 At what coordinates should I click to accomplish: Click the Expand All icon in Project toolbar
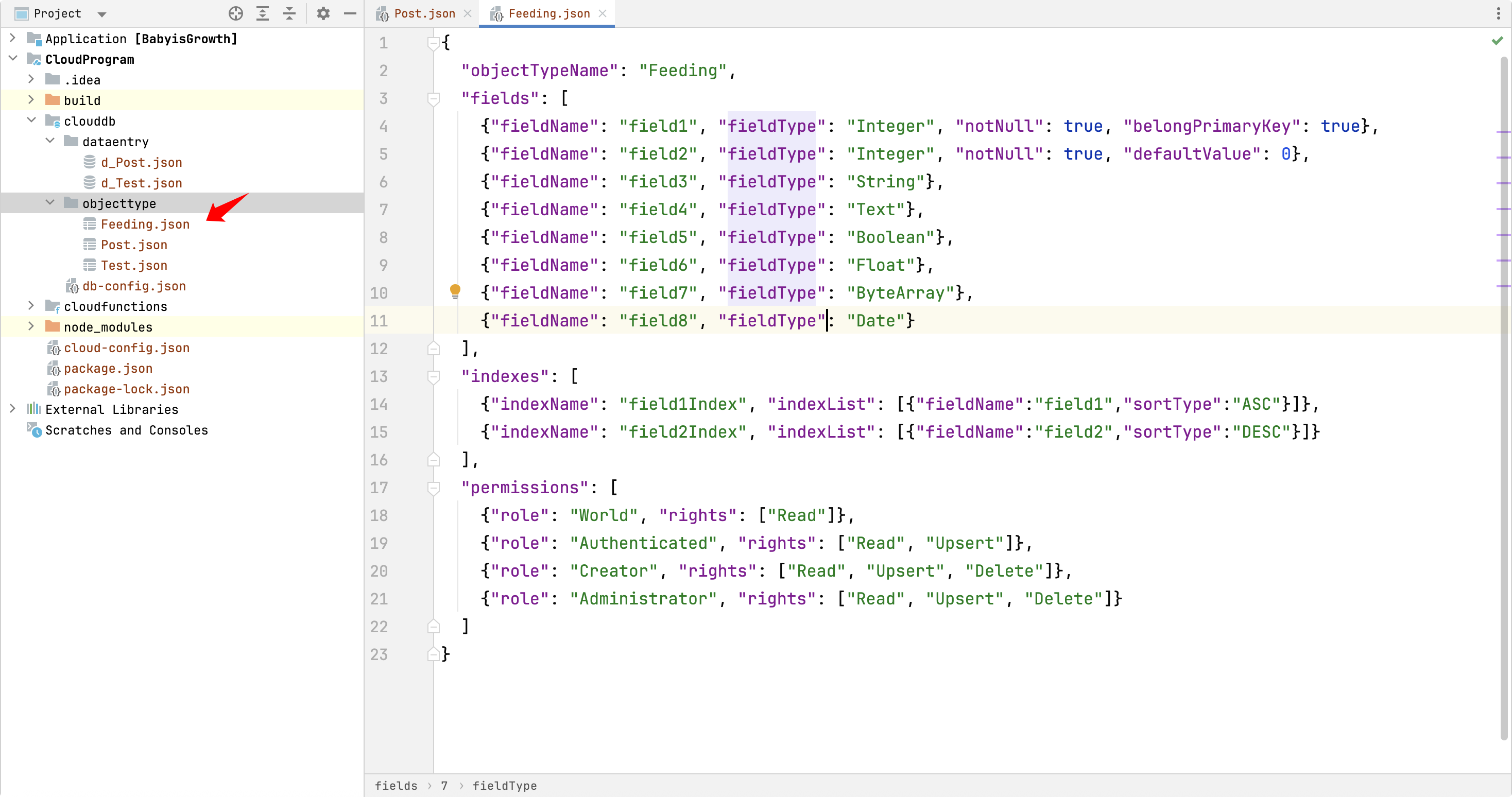(x=262, y=13)
